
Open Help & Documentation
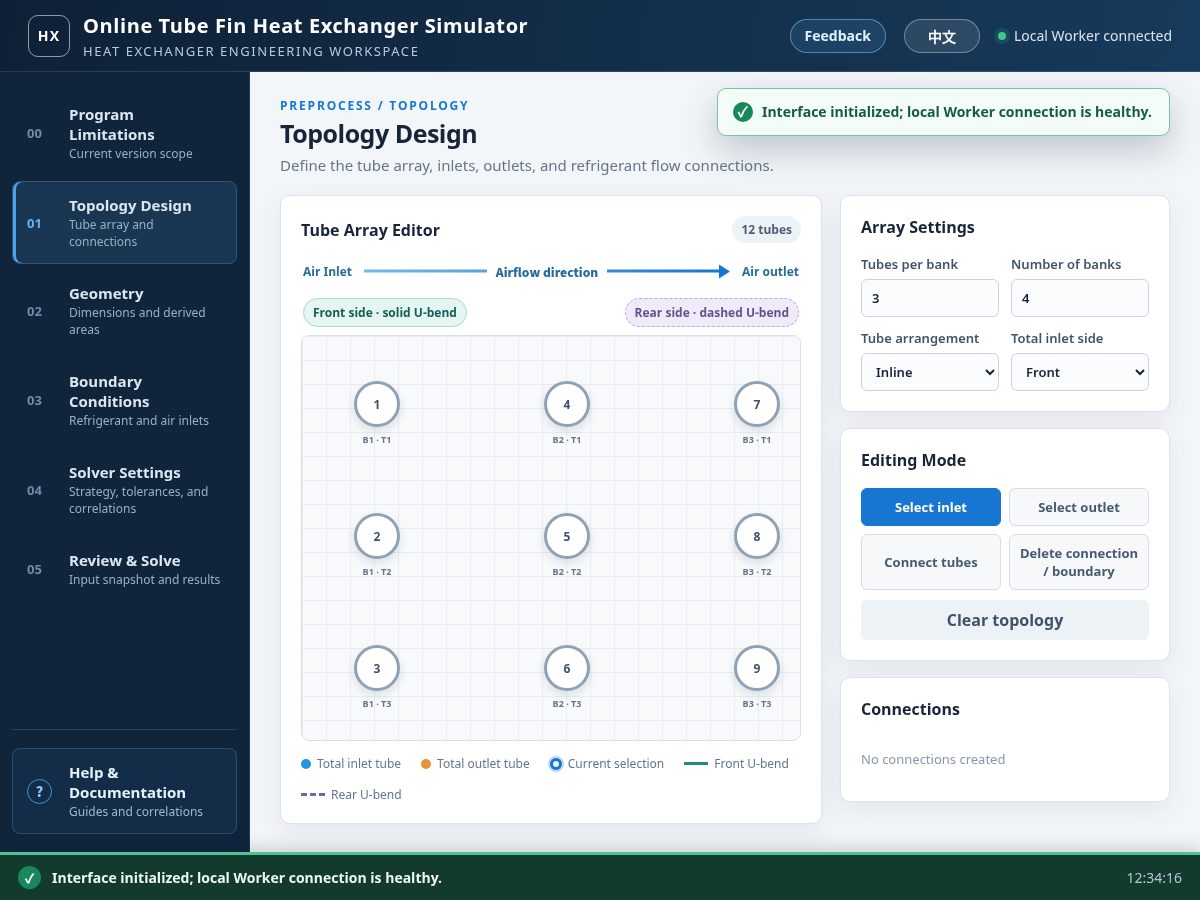125,791
